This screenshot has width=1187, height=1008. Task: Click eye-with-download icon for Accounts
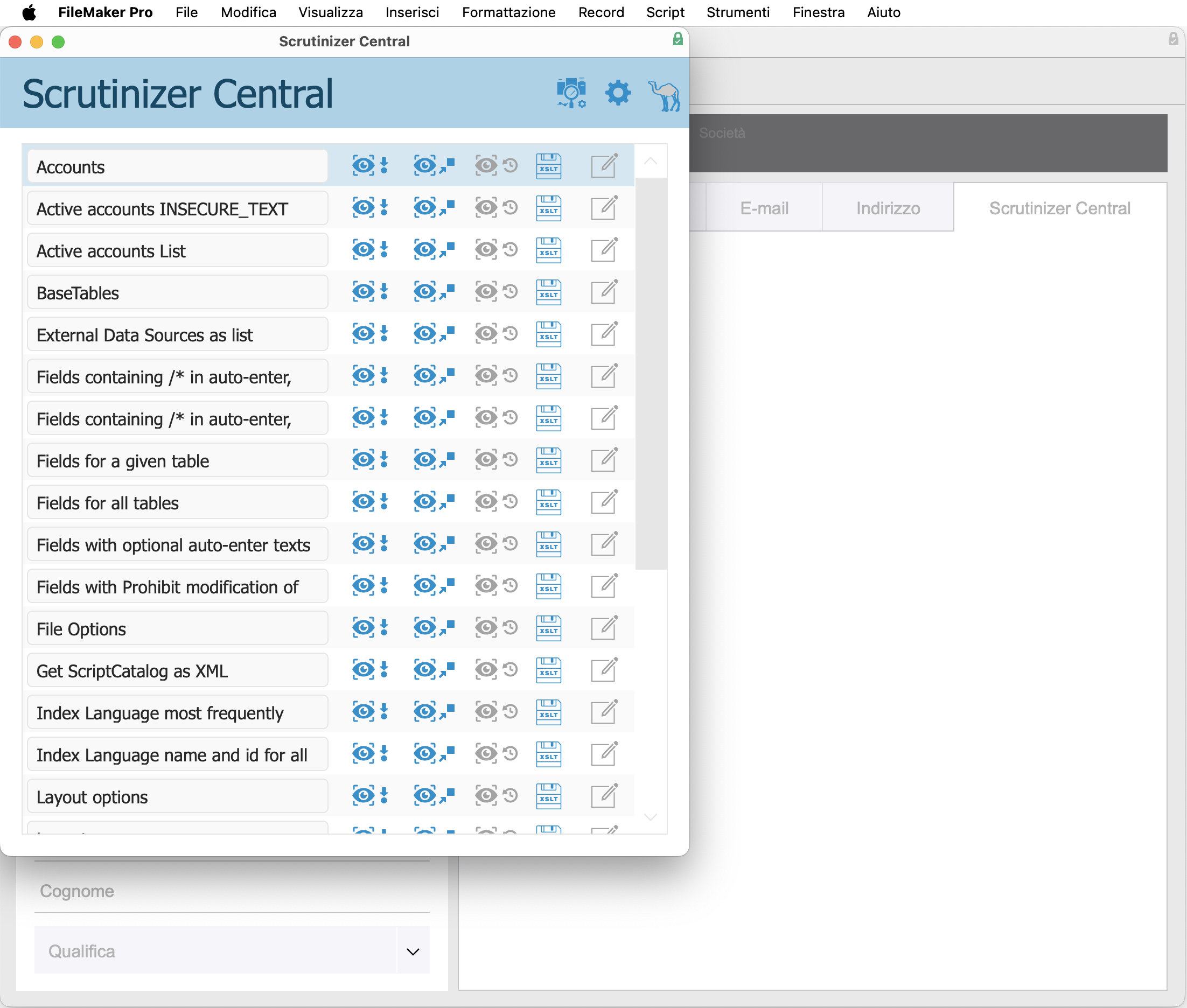coord(370,166)
